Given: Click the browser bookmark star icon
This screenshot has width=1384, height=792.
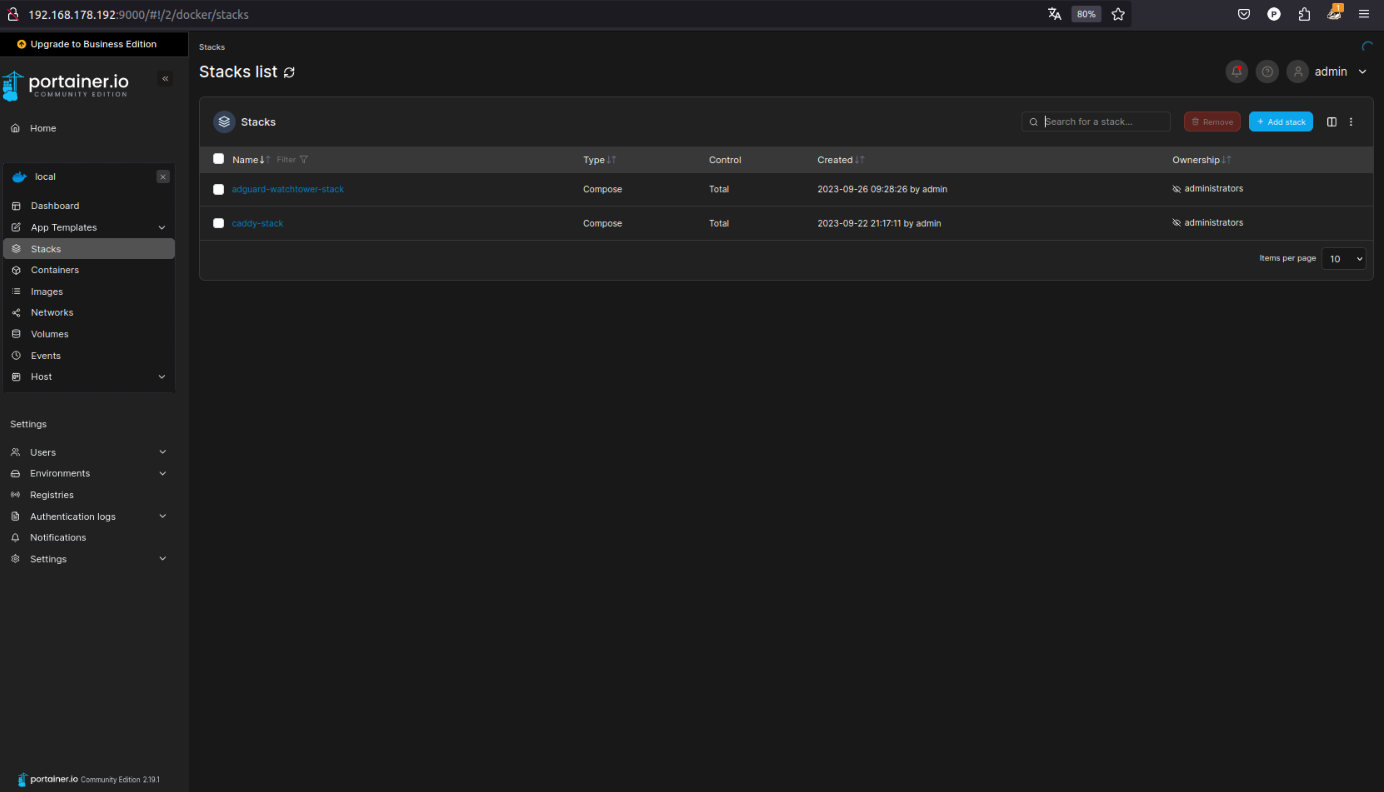Looking at the screenshot, I should pos(1118,14).
